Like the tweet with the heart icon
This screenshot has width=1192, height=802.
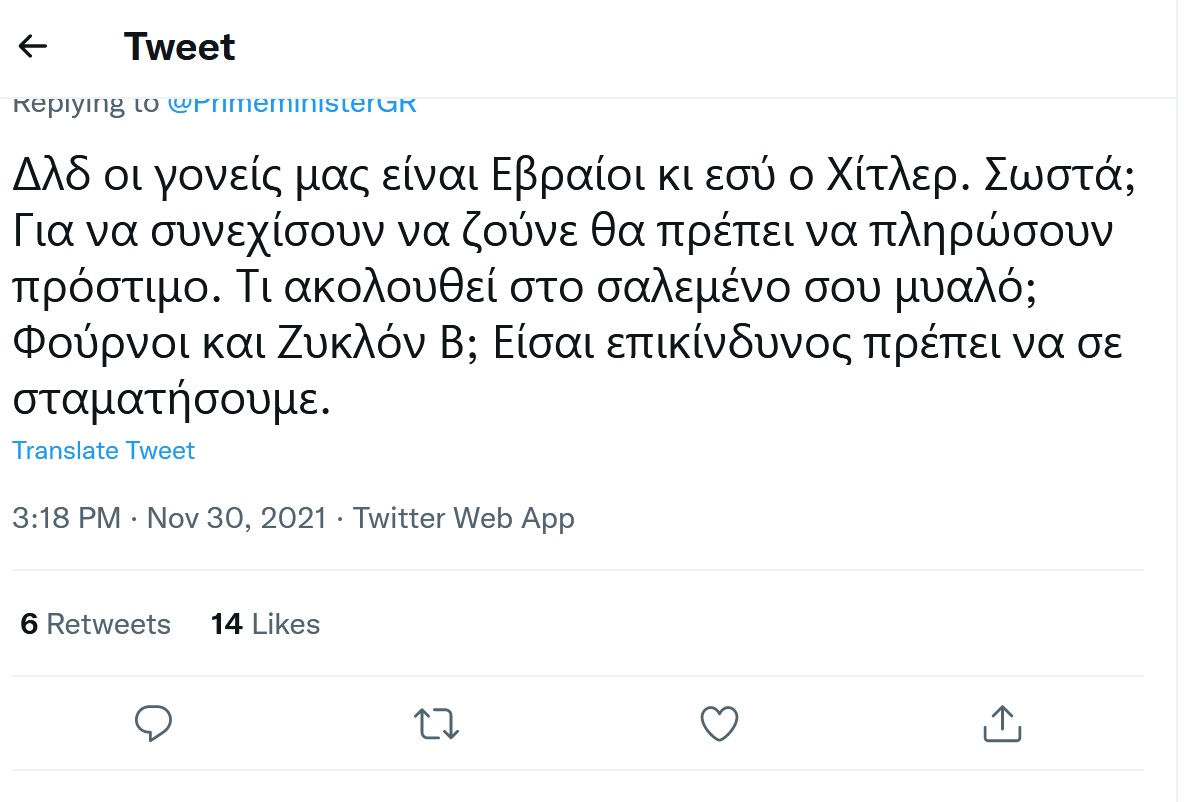pyautogui.click(x=719, y=724)
